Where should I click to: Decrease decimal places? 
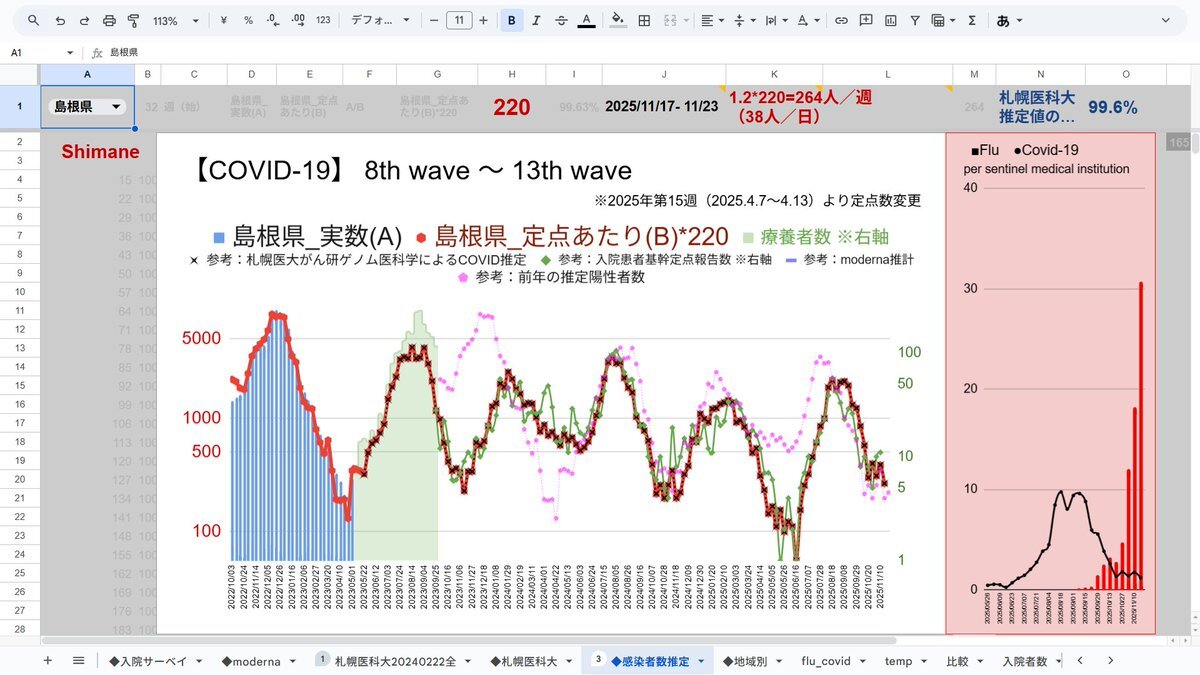pos(273,20)
